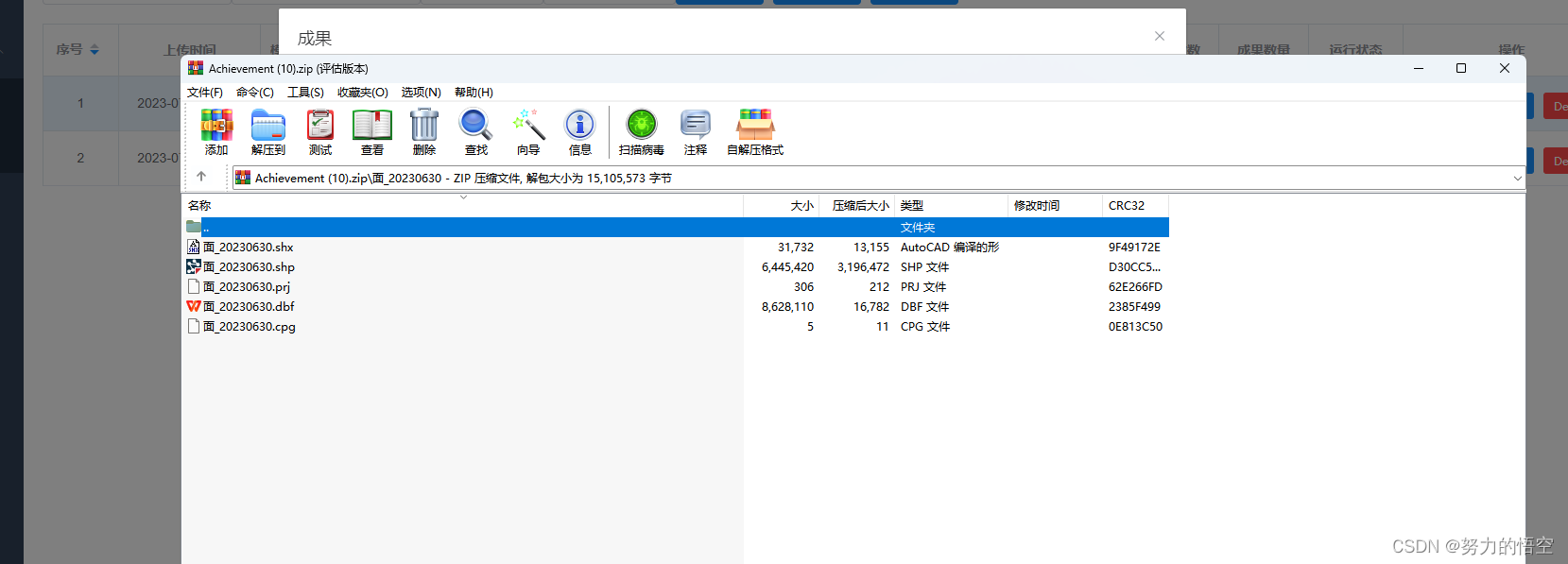The image size is (1568, 564).
Task: Click the 面_20230630.prj file icon
Action: (194, 286)
